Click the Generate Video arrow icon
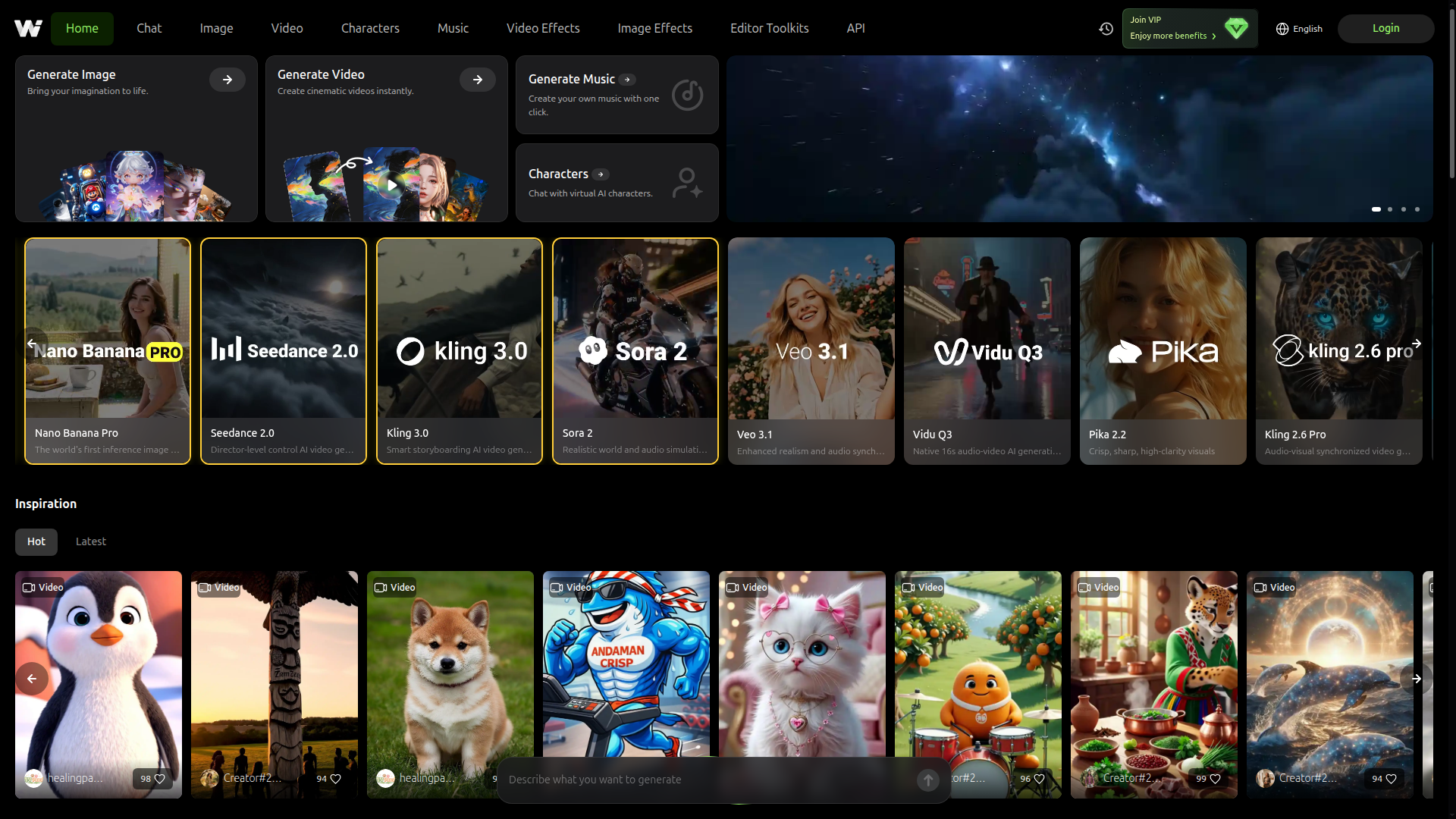 477,80
